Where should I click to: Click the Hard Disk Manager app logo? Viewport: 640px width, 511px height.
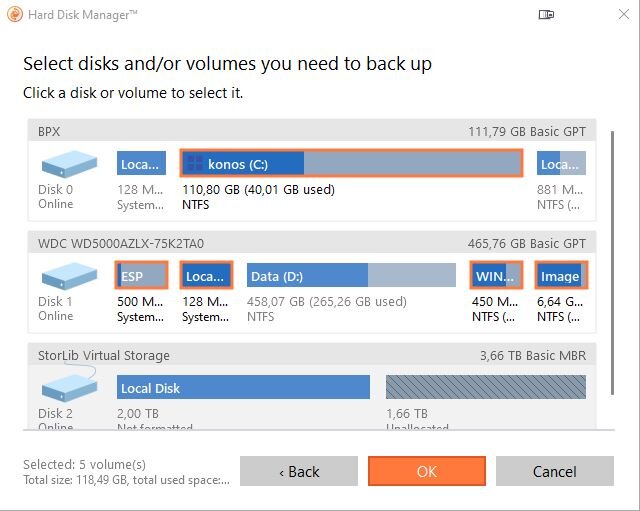point(14,15)
